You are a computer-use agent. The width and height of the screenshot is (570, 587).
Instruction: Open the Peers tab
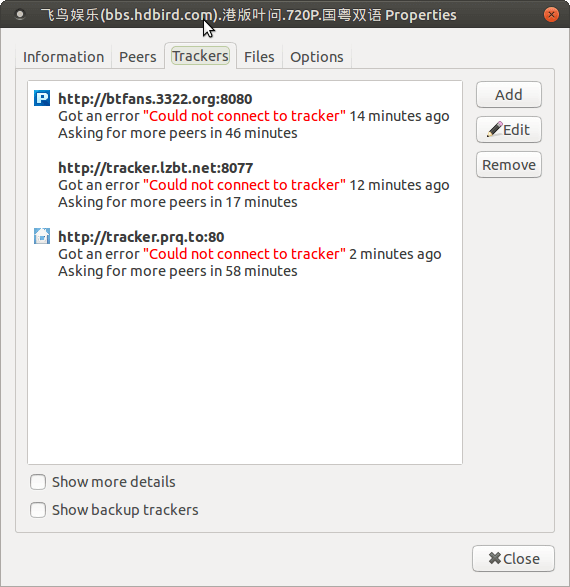138,57
